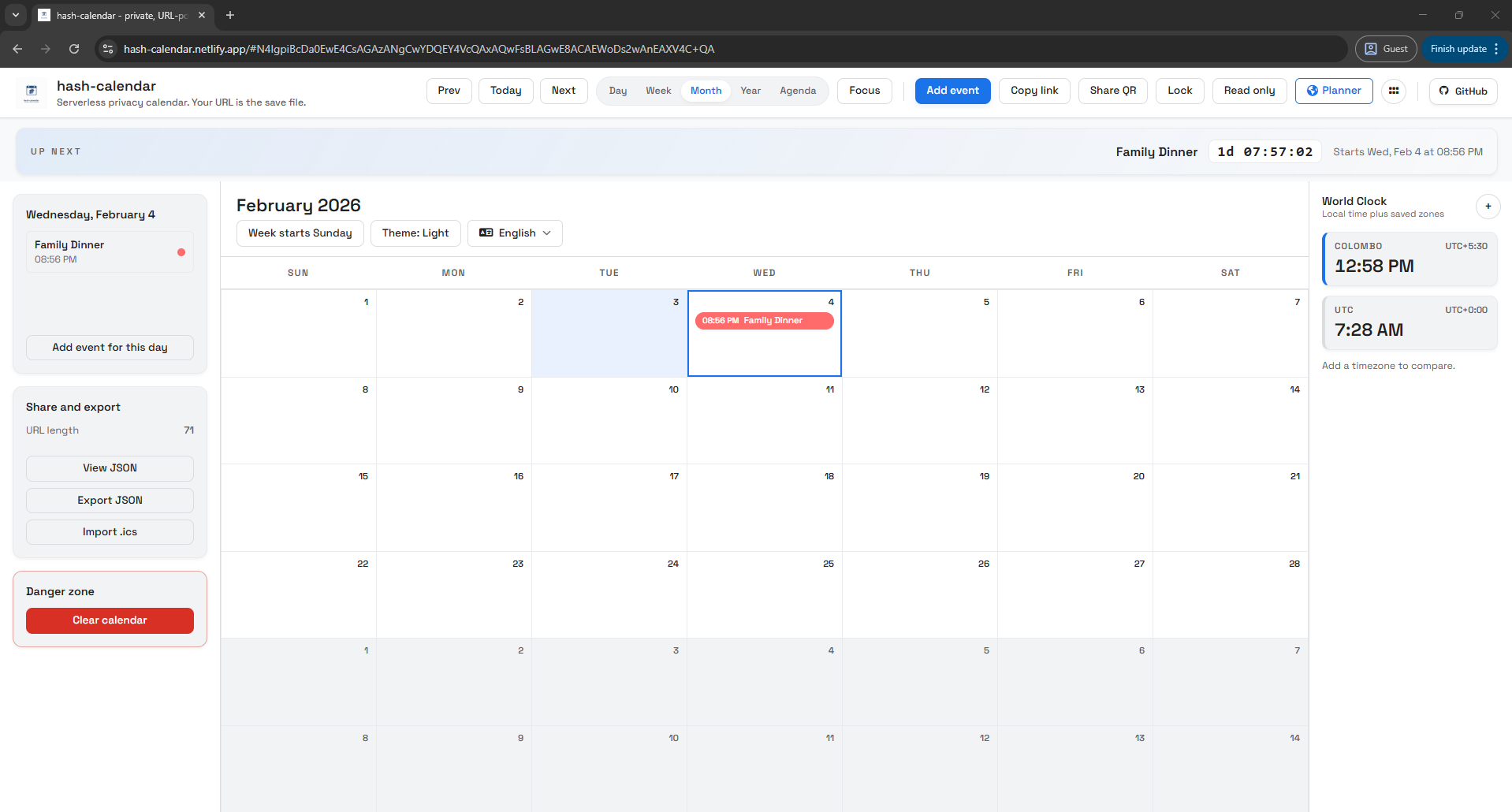The image size is (1512, 812).
Task: Click the translate icon on the English selector
Action: (x=486, y=233)
